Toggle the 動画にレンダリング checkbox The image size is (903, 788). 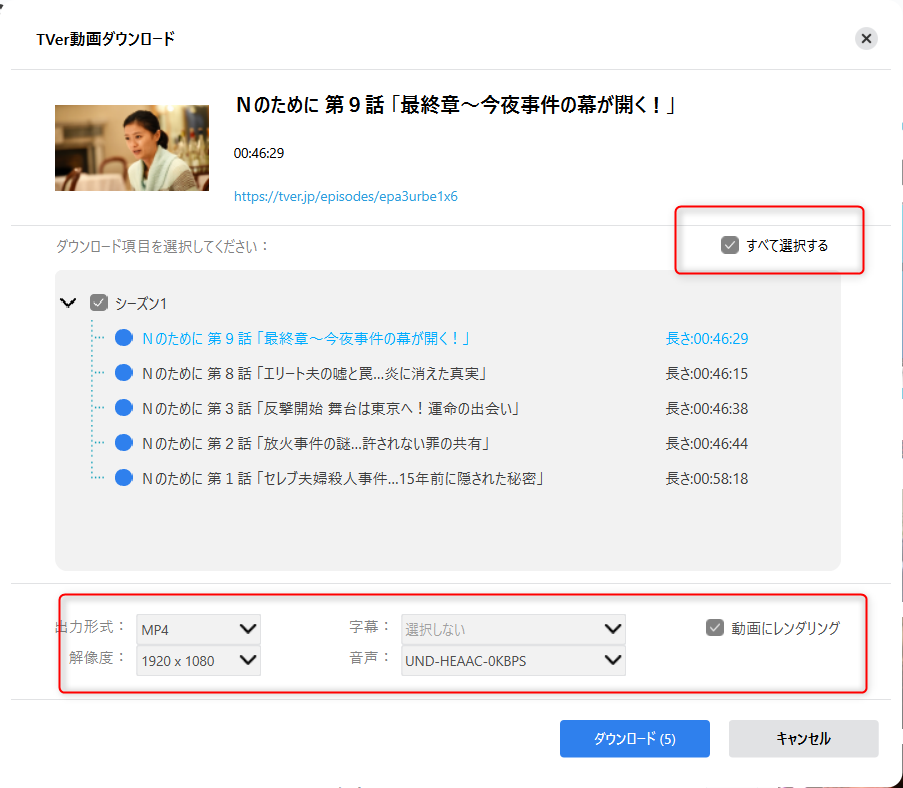[x=715, y=627]
